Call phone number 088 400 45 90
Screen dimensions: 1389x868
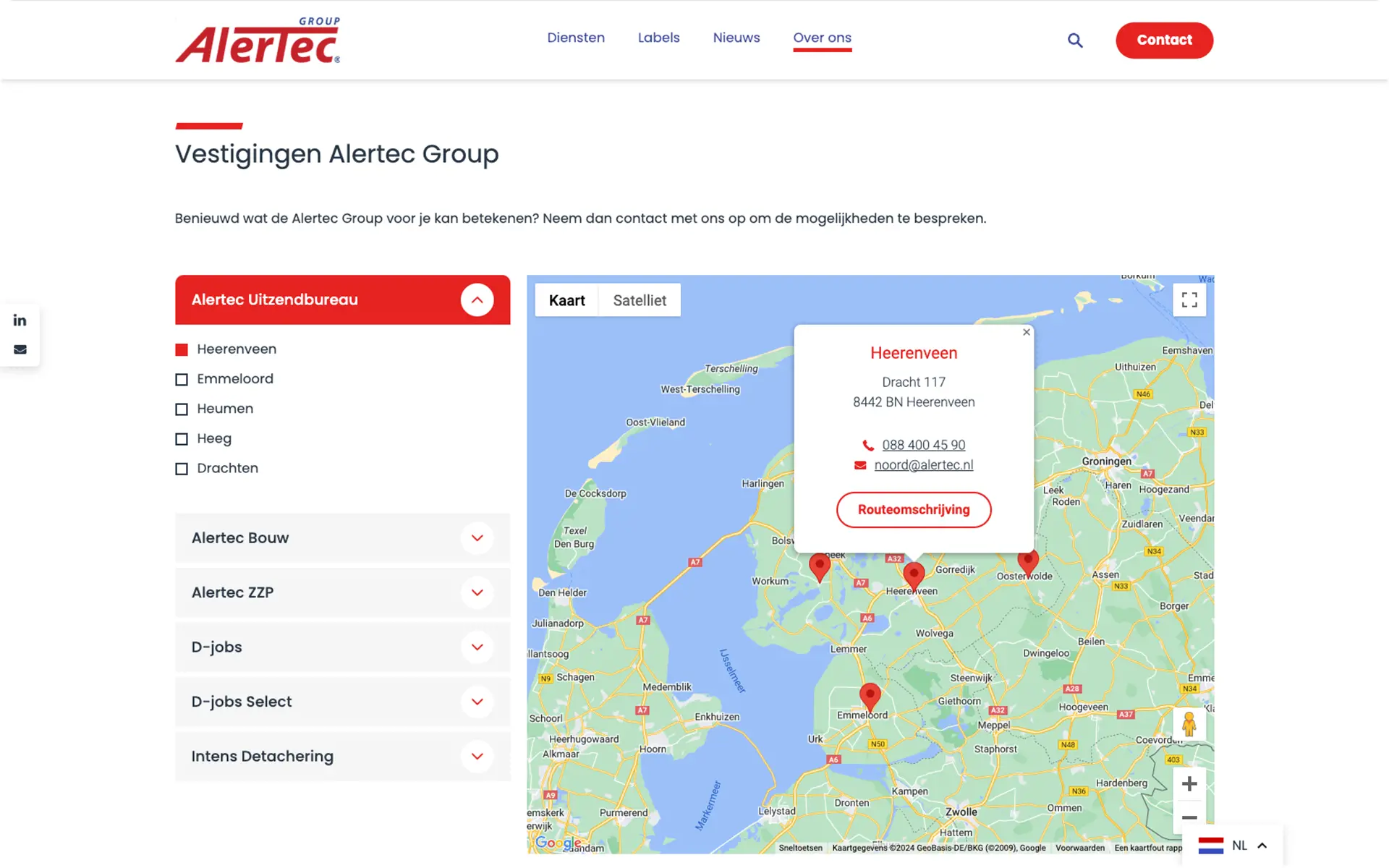923,445
